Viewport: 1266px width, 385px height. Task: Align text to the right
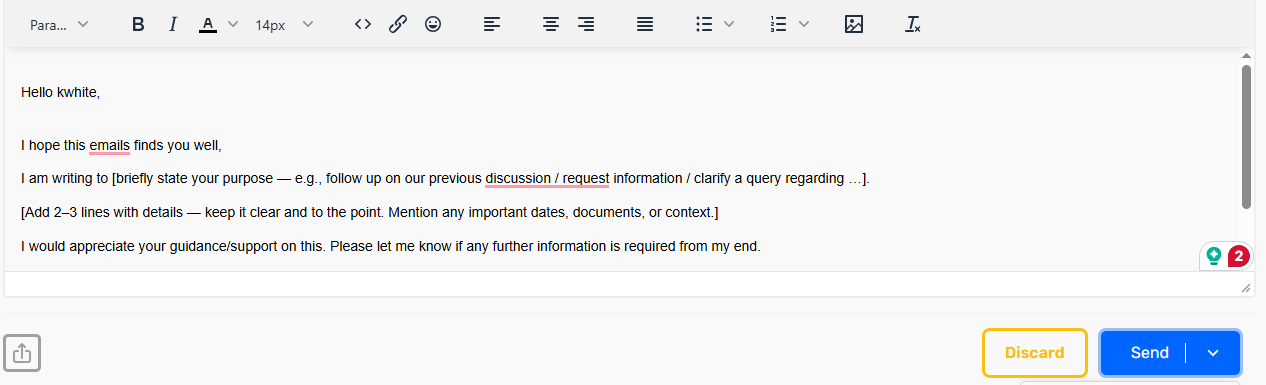point(586,25)
